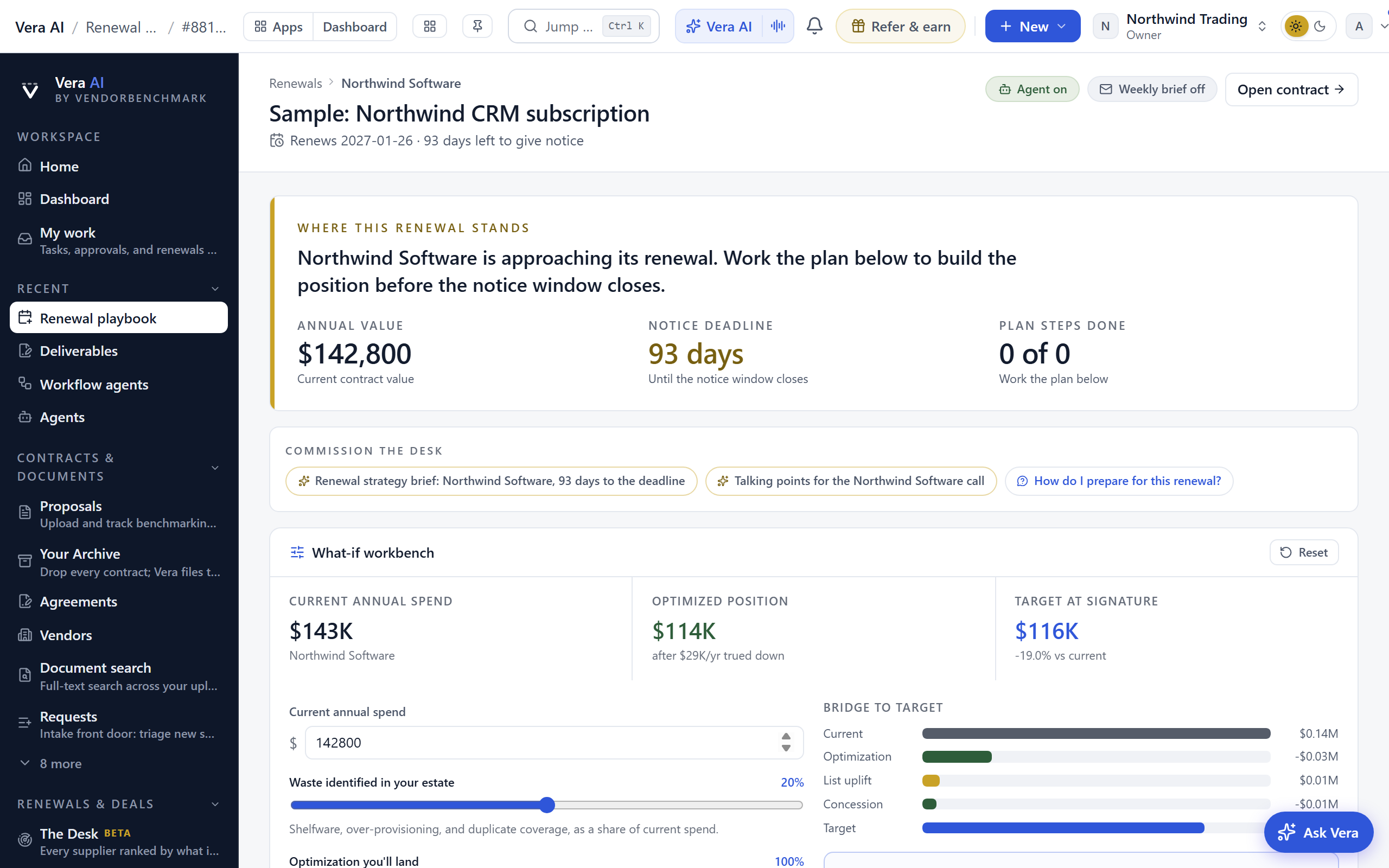The width and height of the screenshot is (1389, 868).
Task: Click the Current annual spend input field
Action: 554,743
